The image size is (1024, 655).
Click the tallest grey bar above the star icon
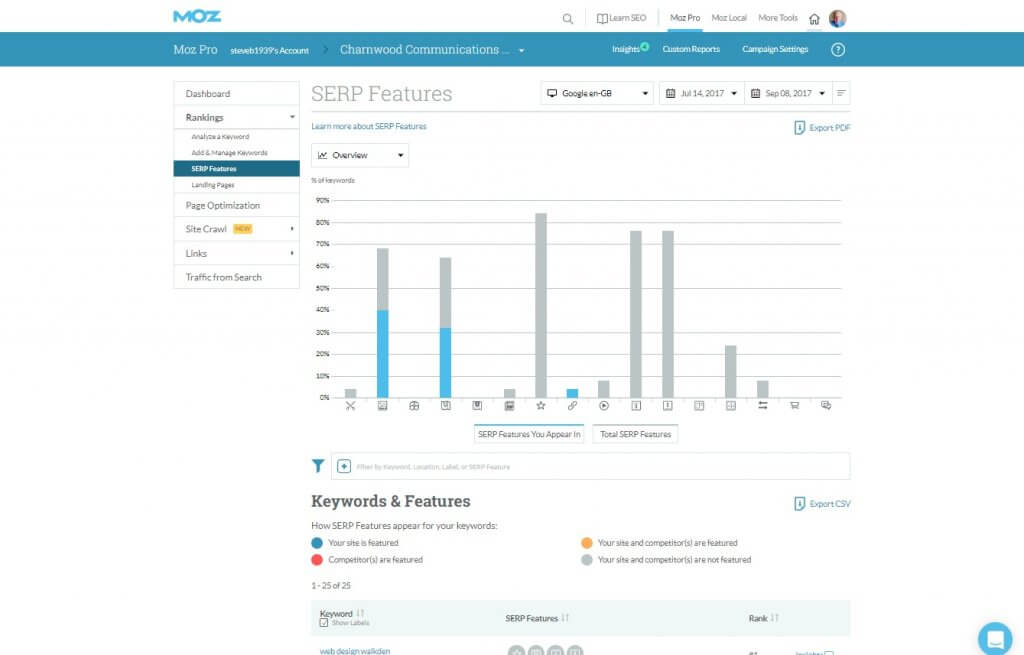(x=541, y=305)
